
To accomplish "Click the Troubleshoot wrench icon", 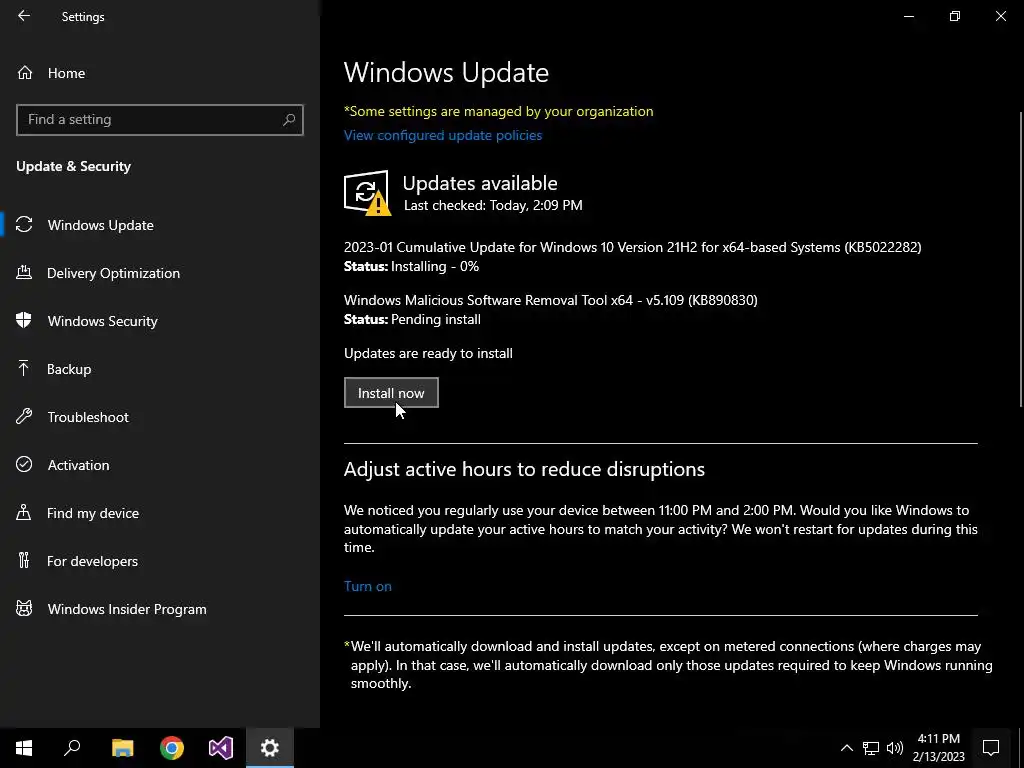I will pyautogui.click(x=24, y=417).
